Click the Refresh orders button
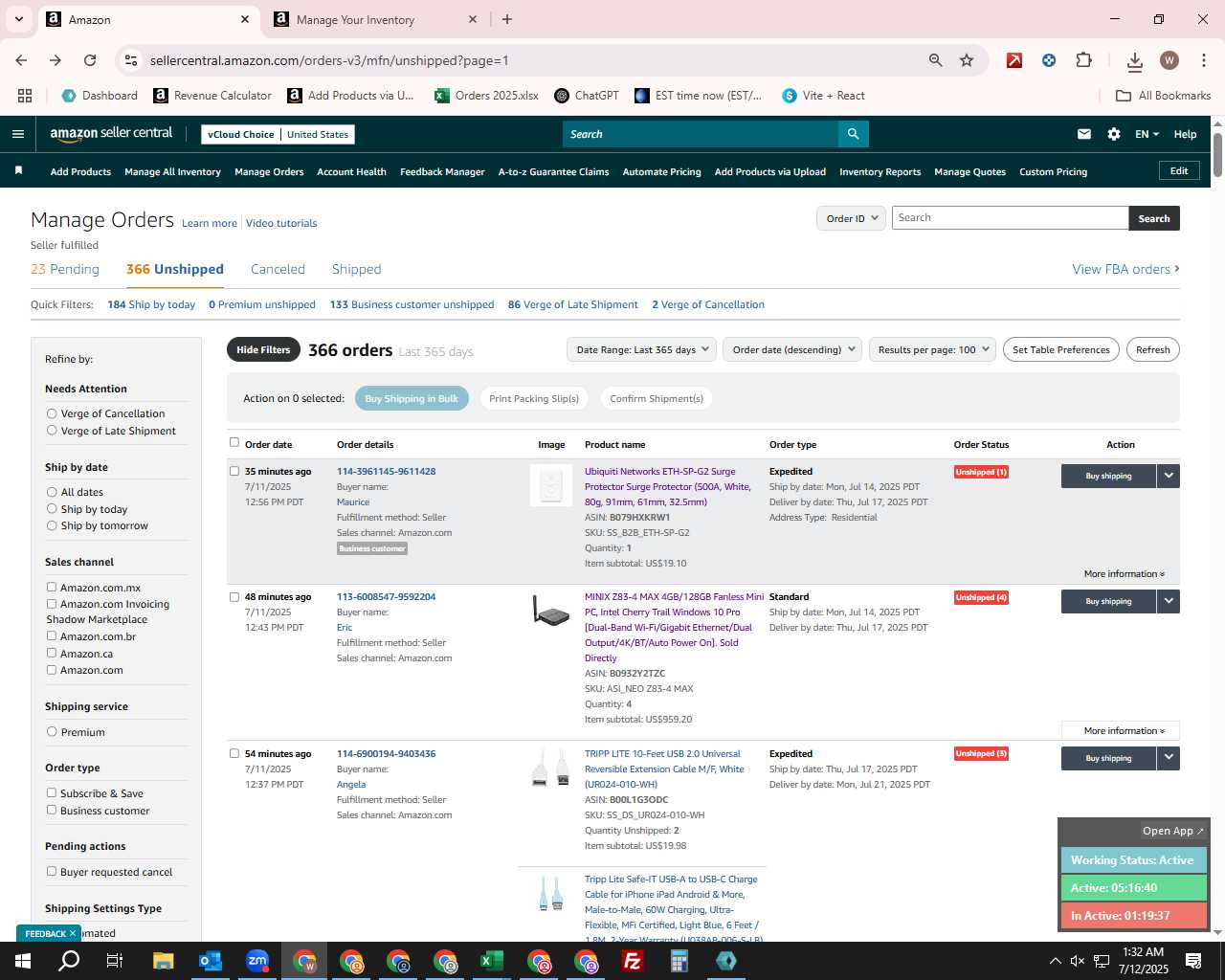The image size is (1225, 980). 1152,350
